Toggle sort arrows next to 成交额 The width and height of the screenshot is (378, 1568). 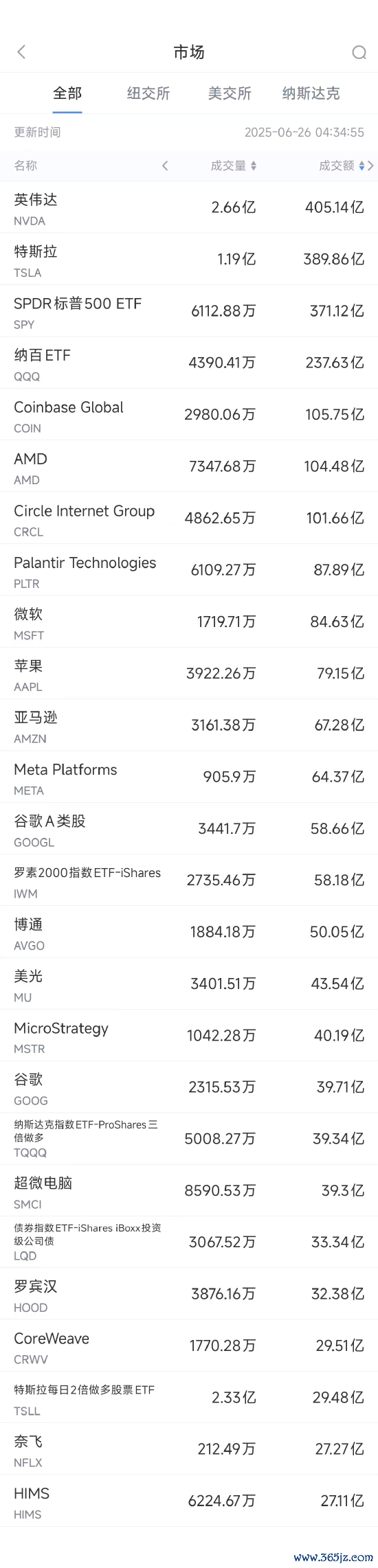(x=362, y=166)
